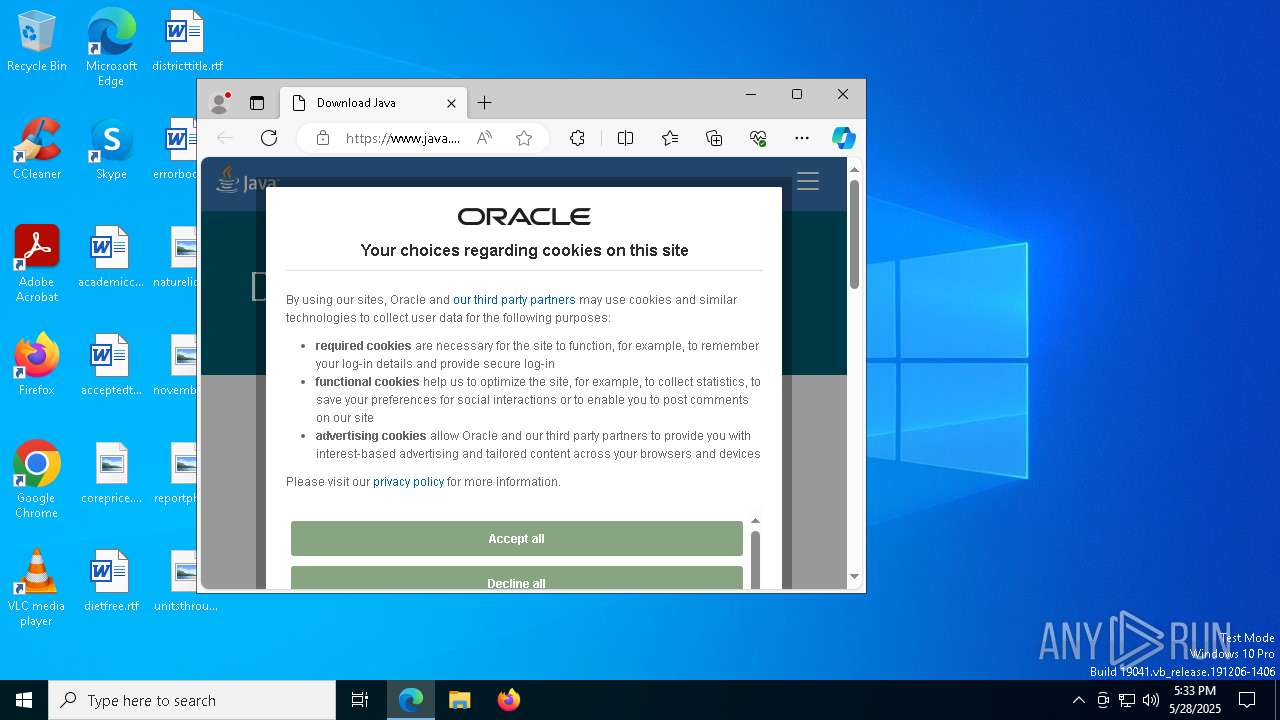Open Task View on taskbar

click(360, 700)
